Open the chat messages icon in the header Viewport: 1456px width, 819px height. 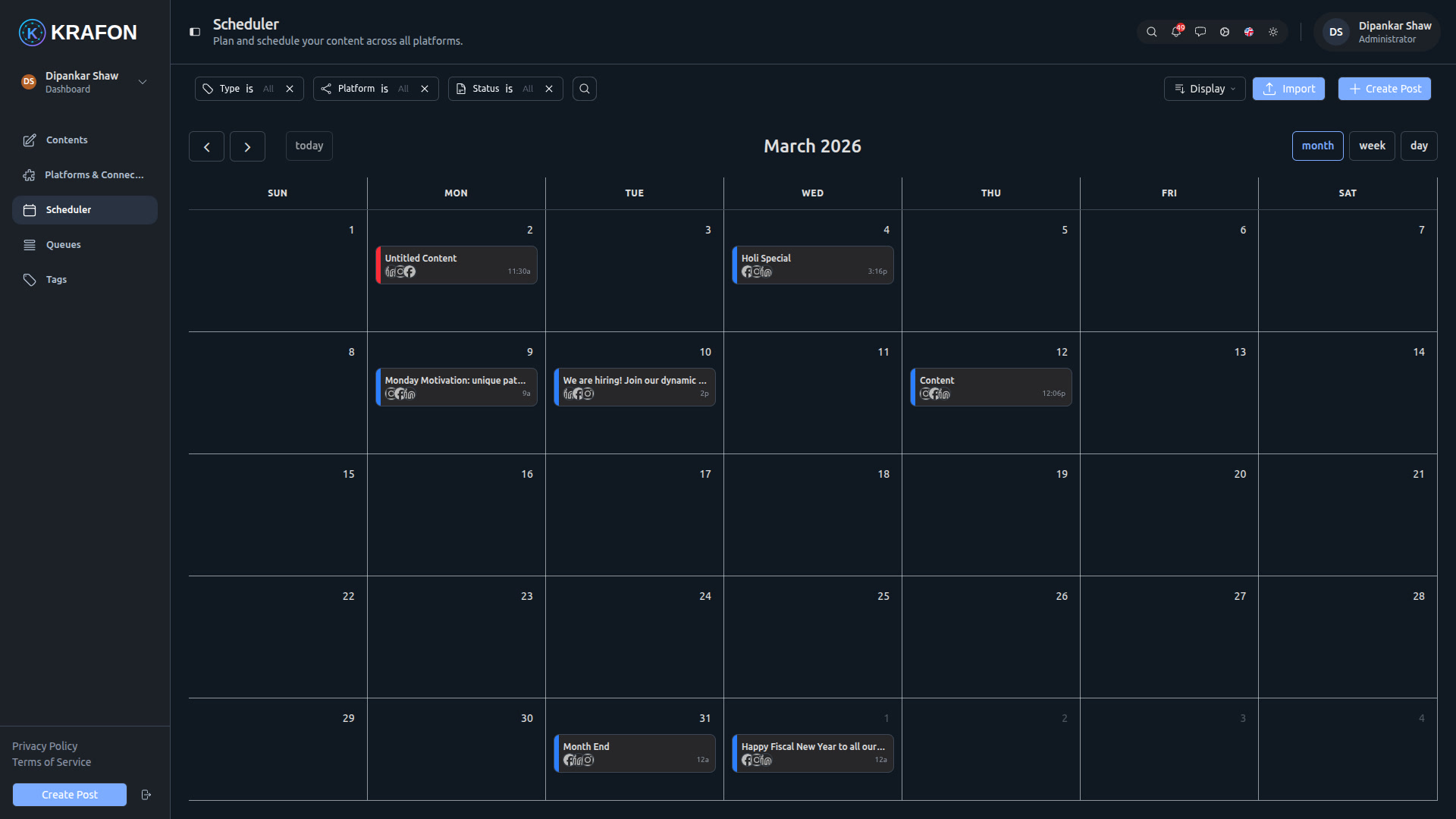(1200, 32)
